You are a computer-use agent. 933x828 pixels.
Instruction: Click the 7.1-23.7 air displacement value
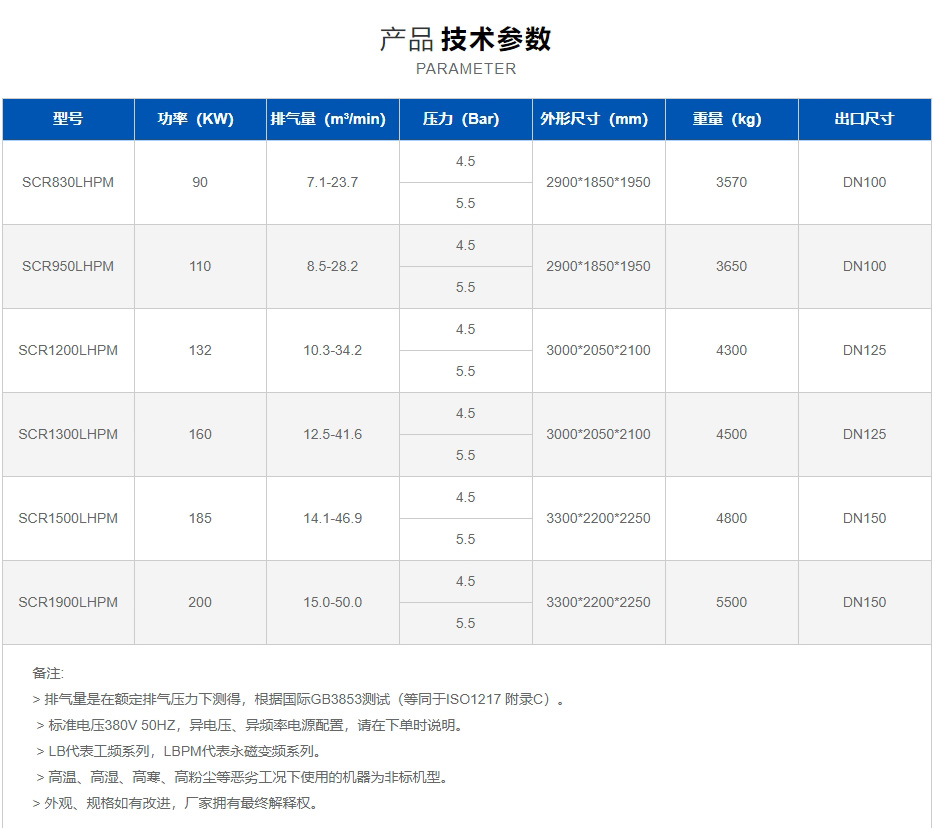pos(332,183)
